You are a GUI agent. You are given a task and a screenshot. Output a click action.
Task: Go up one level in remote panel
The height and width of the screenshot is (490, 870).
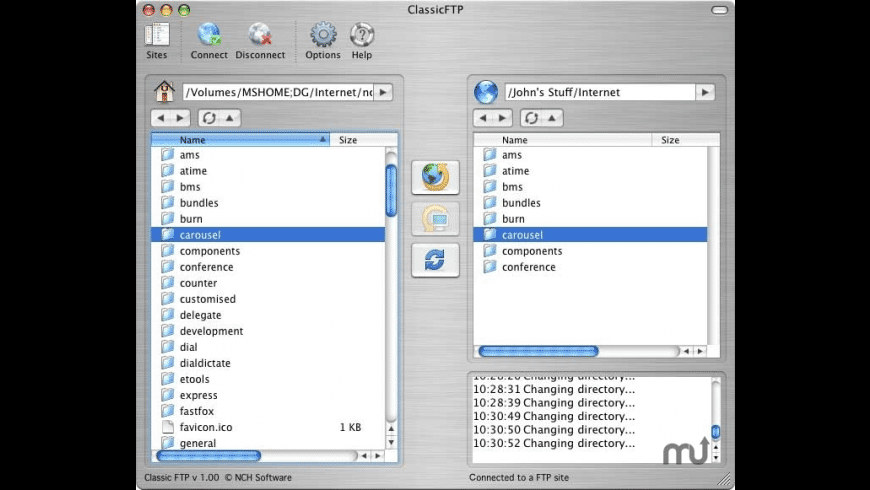[x=552, y=118]
